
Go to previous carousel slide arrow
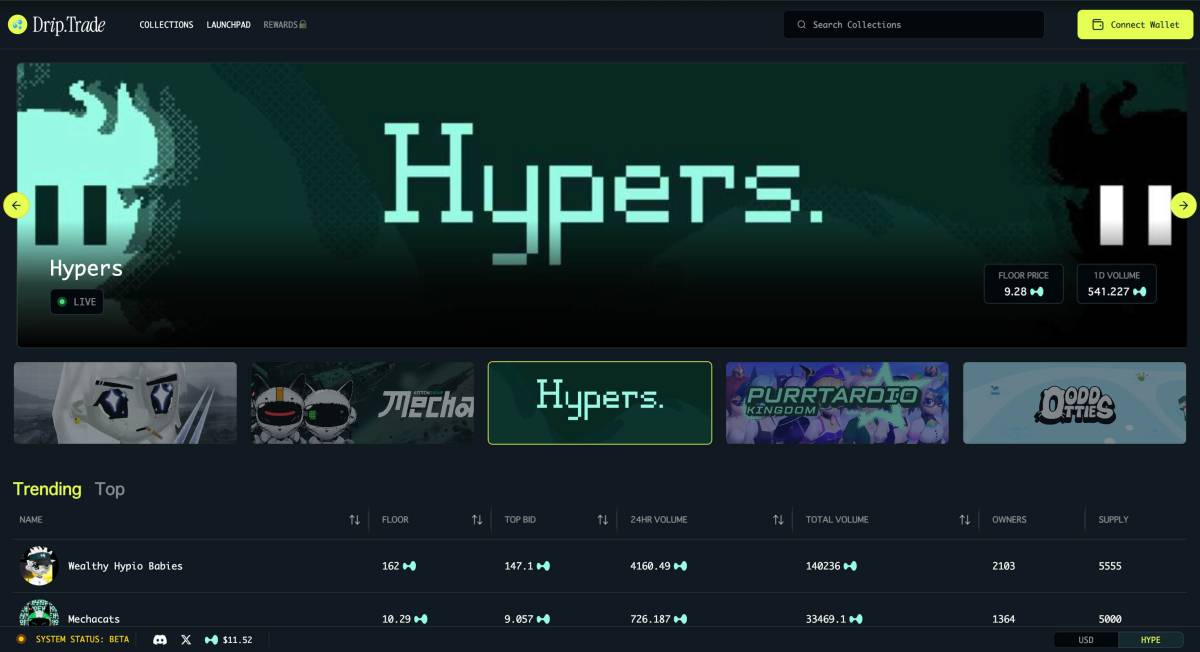click(16, 205)
